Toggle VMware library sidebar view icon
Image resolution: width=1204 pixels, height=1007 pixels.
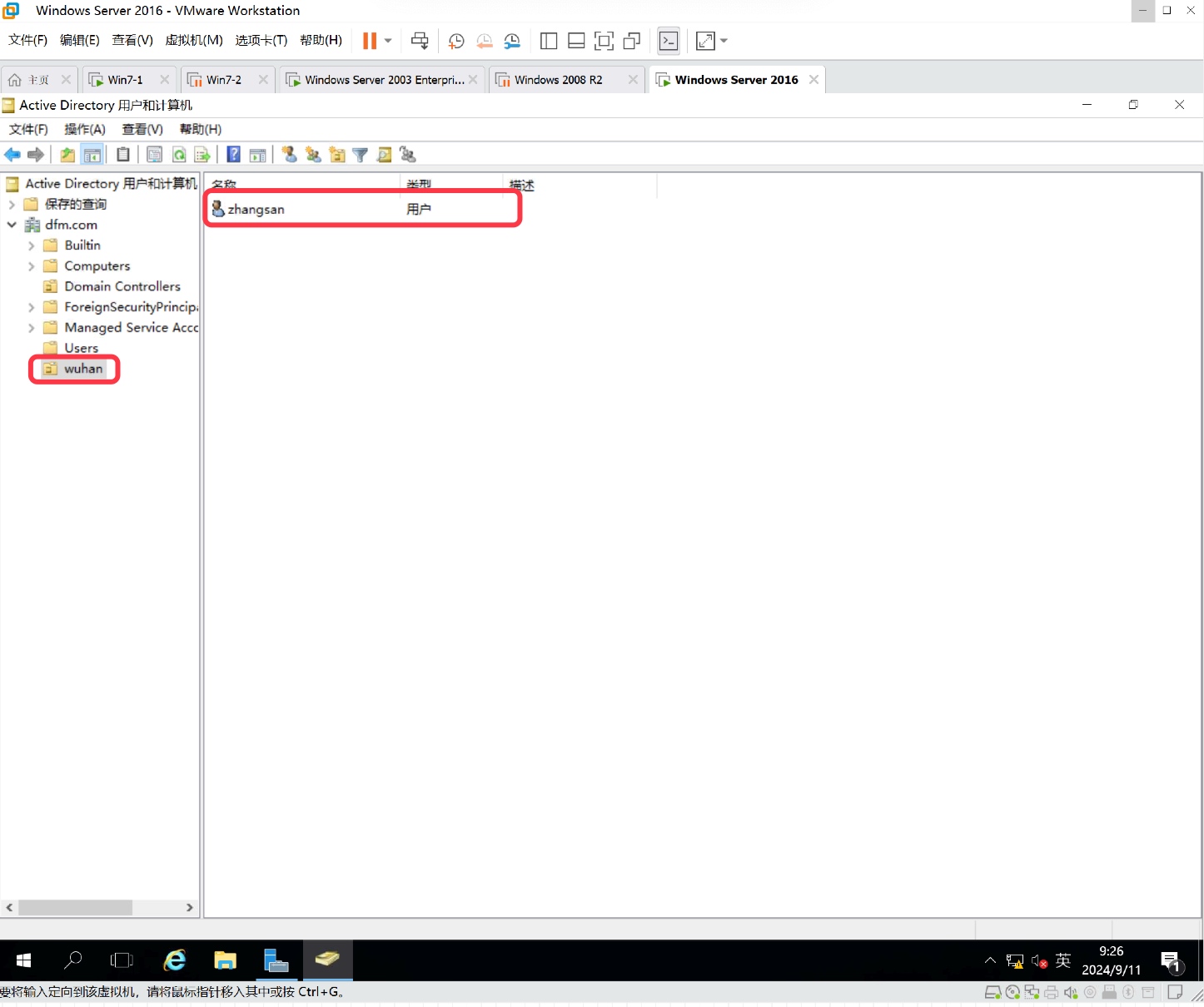[x=549, y=41]
